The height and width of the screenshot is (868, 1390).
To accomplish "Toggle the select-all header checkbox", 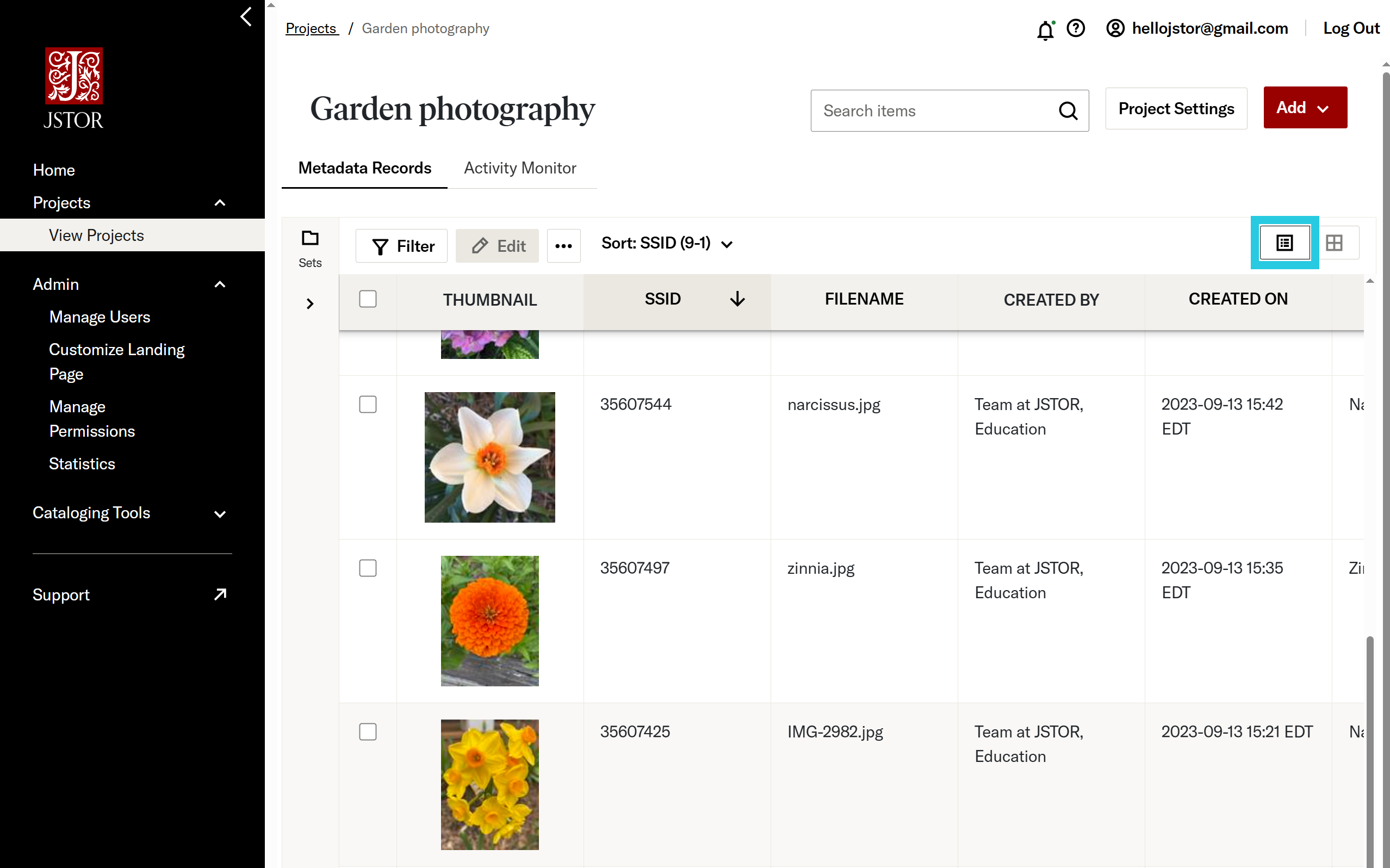I will tap(368, 299).
